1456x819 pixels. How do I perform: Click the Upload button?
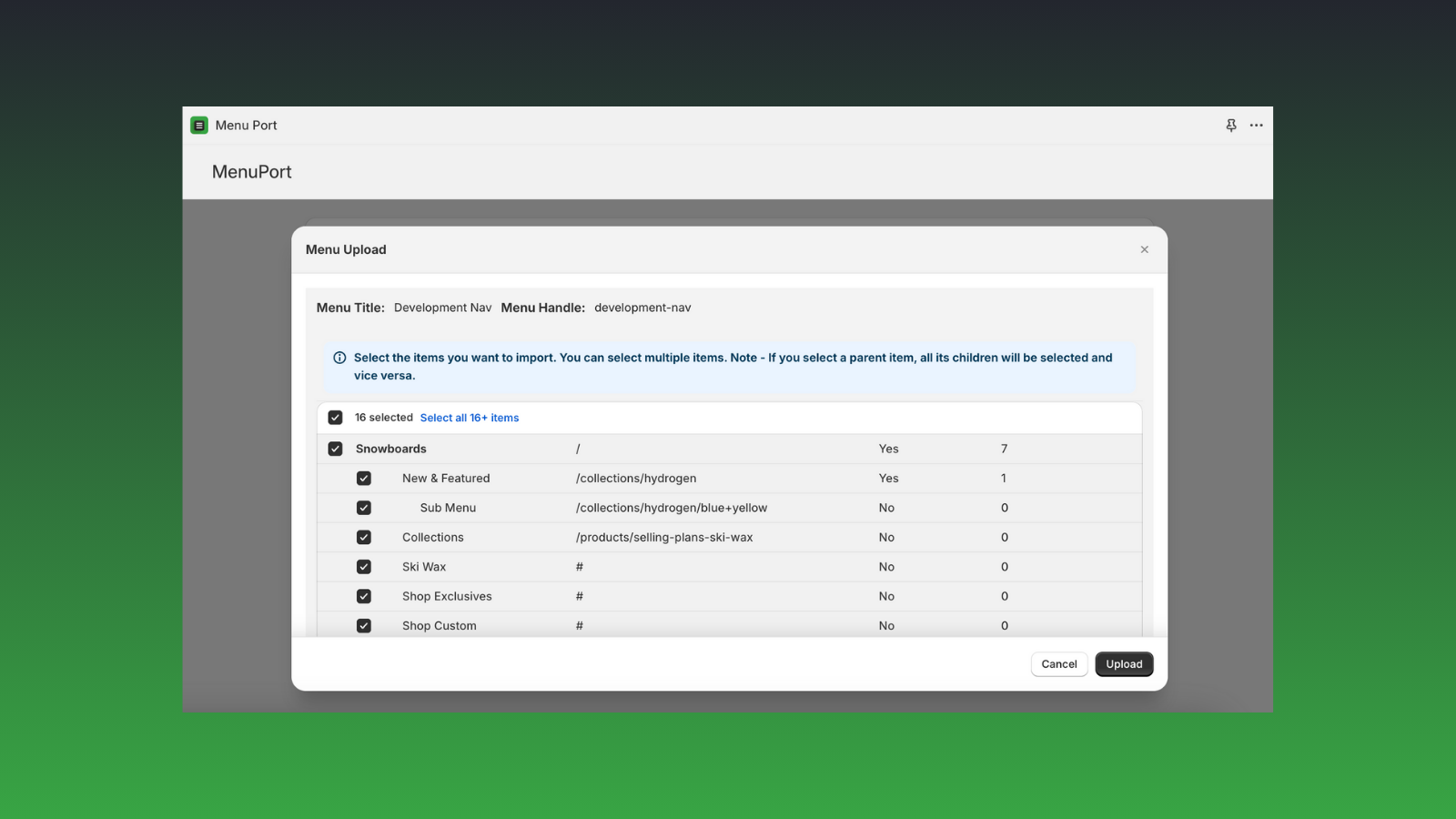[1124, 664]
